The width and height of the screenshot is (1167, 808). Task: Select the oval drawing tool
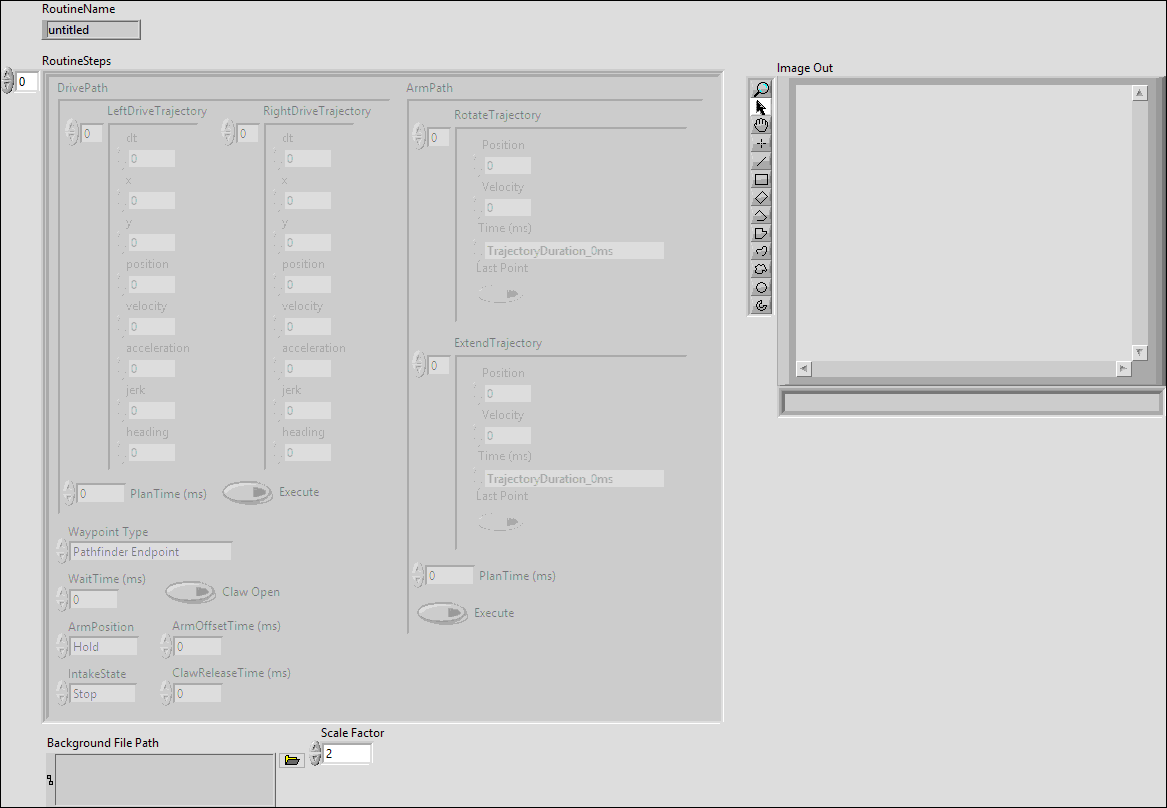pyautogui.click(x=761, y=287)
